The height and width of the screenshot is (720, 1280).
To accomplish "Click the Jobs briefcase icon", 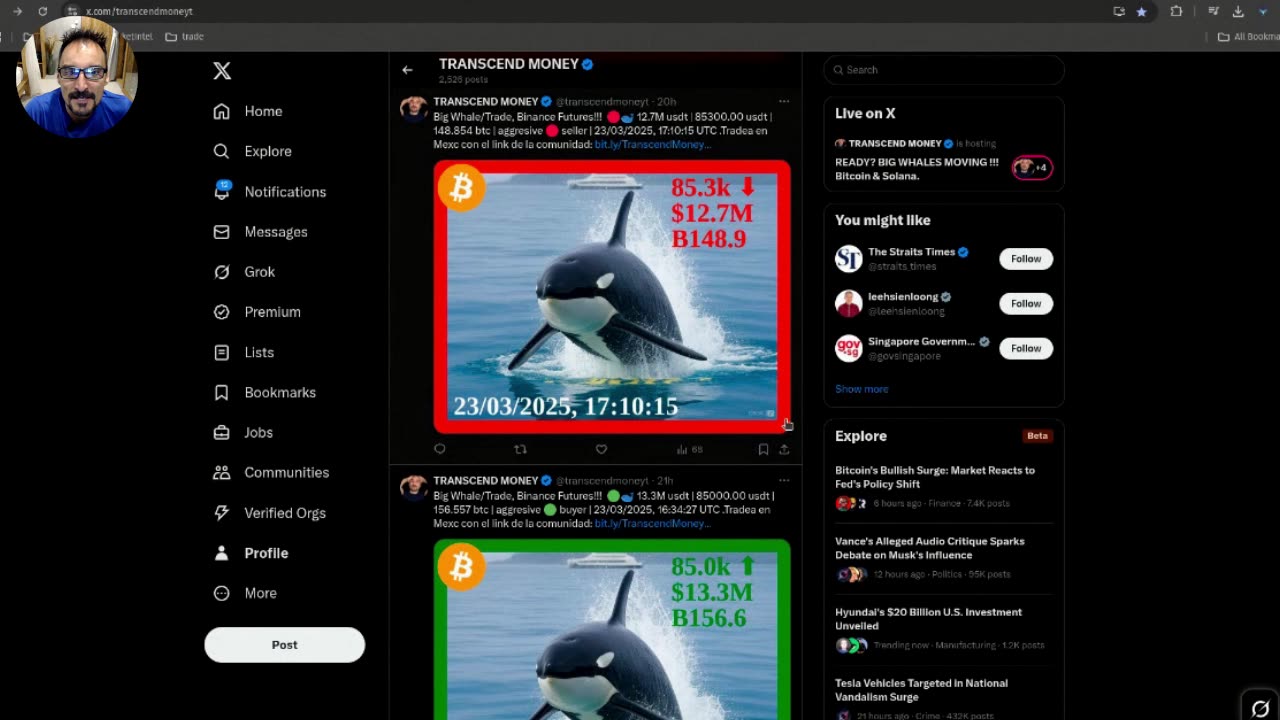I will 222,432.
